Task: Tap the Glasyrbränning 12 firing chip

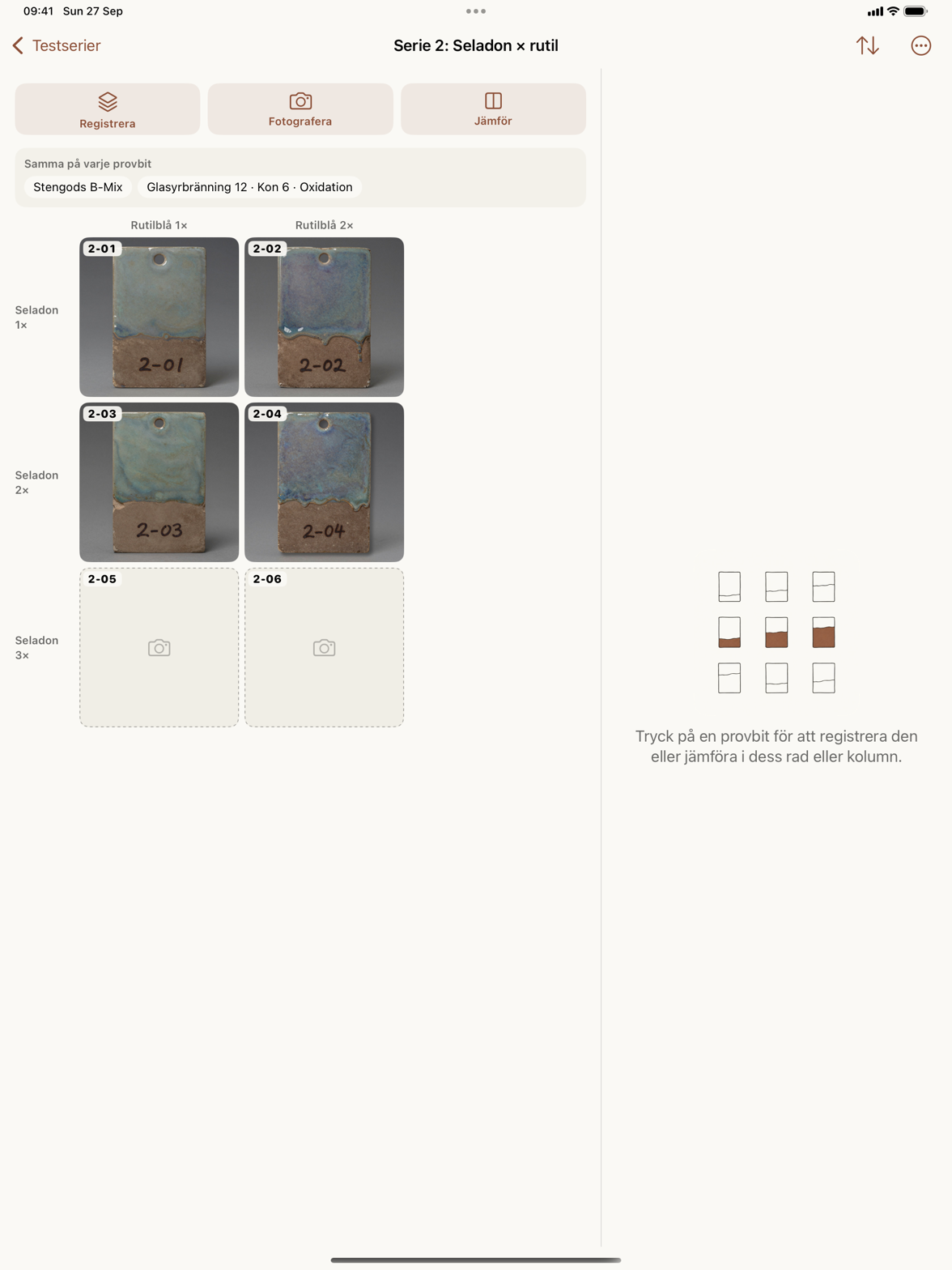Action: click(249, 187)
